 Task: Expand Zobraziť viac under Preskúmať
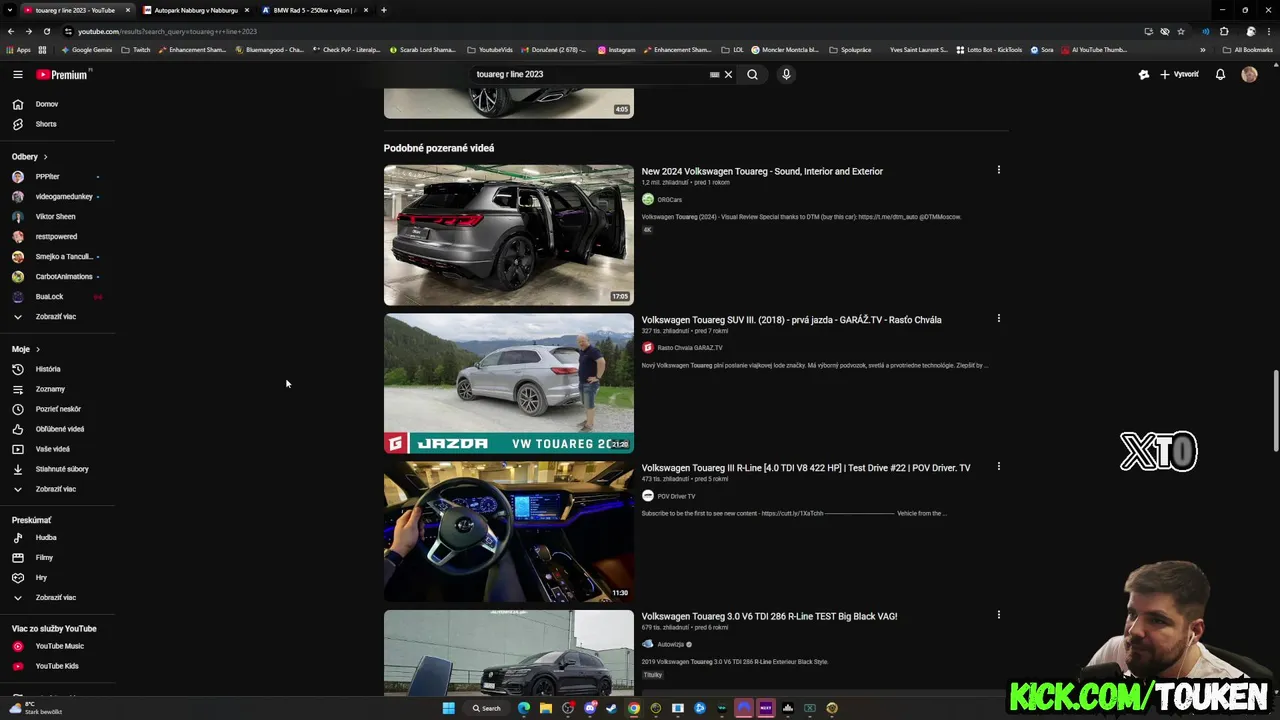(58, 597)
